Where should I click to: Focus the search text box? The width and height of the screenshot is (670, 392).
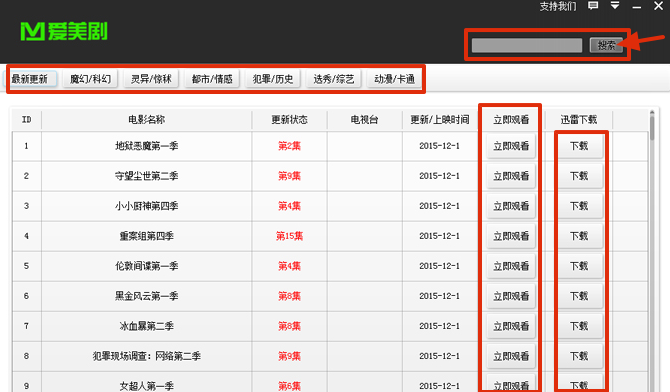[x=526, y=45]
